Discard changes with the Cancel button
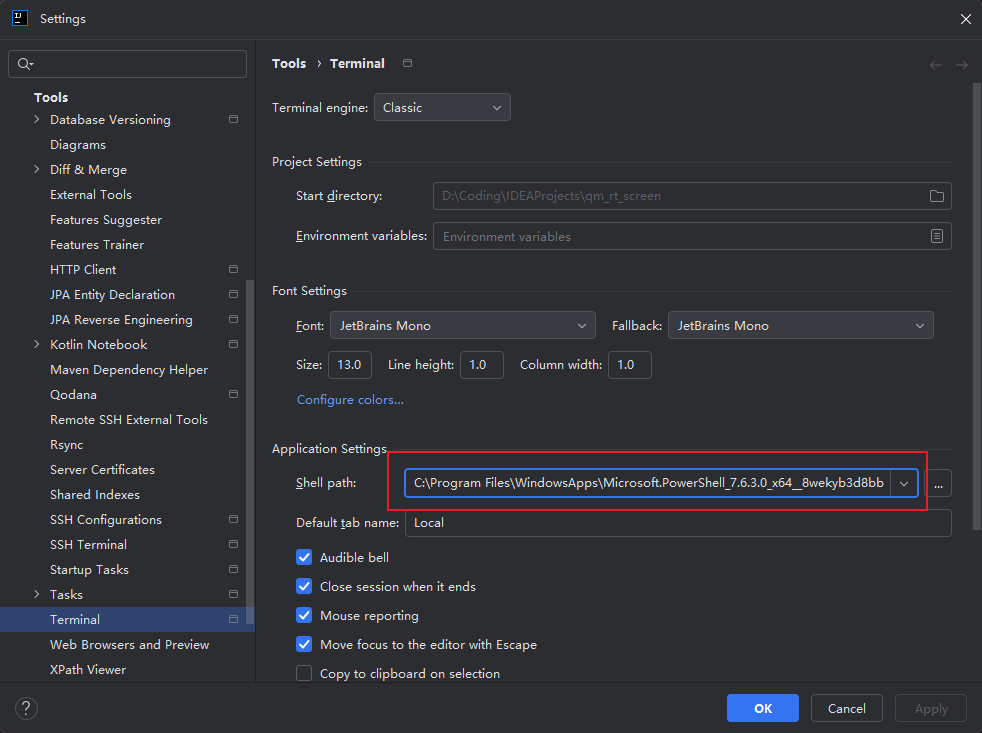Screen dimensions: 982x733 pyautogui.click(x=847, y=709)
